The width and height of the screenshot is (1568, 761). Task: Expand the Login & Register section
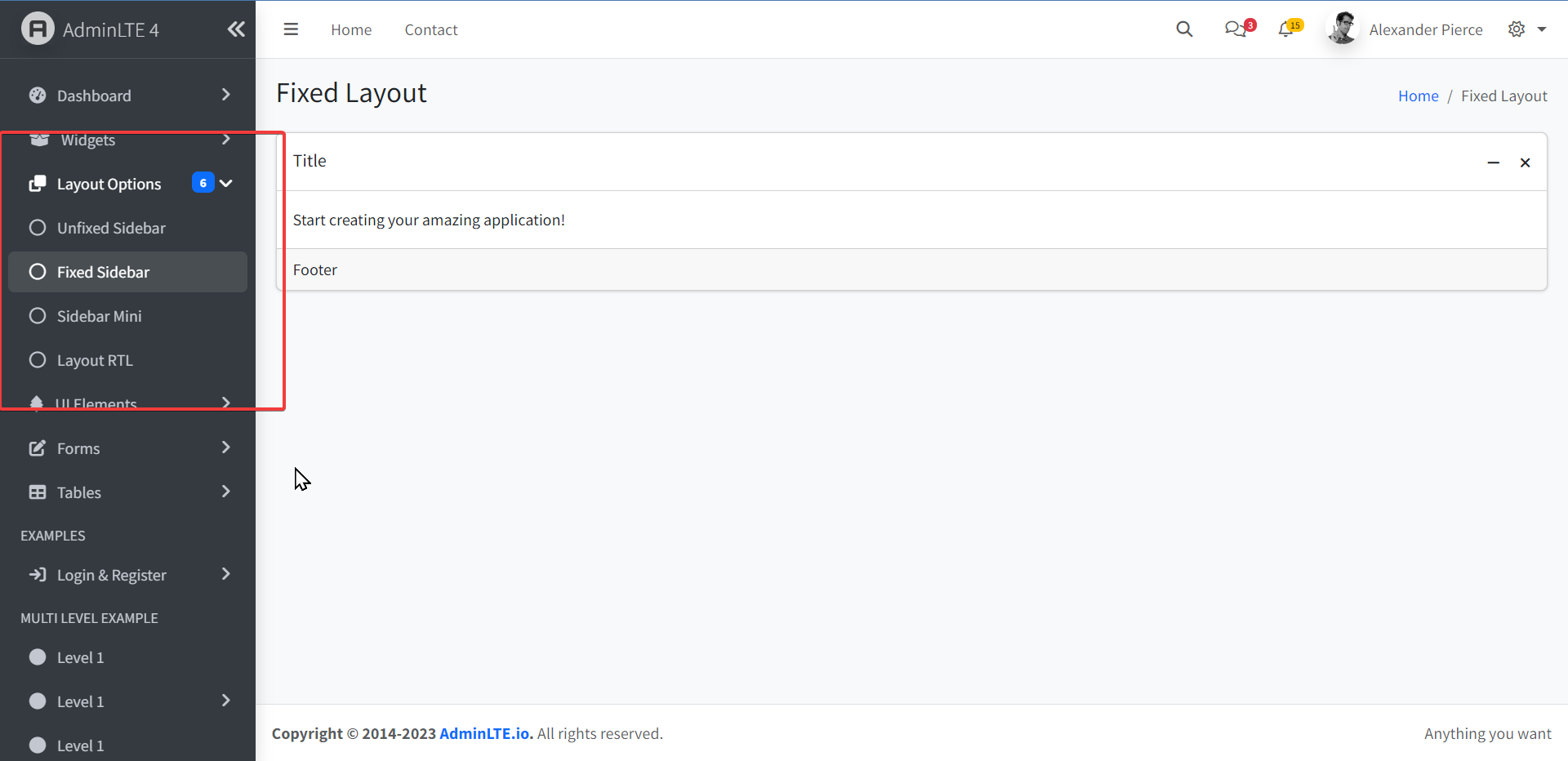[112, 575]
